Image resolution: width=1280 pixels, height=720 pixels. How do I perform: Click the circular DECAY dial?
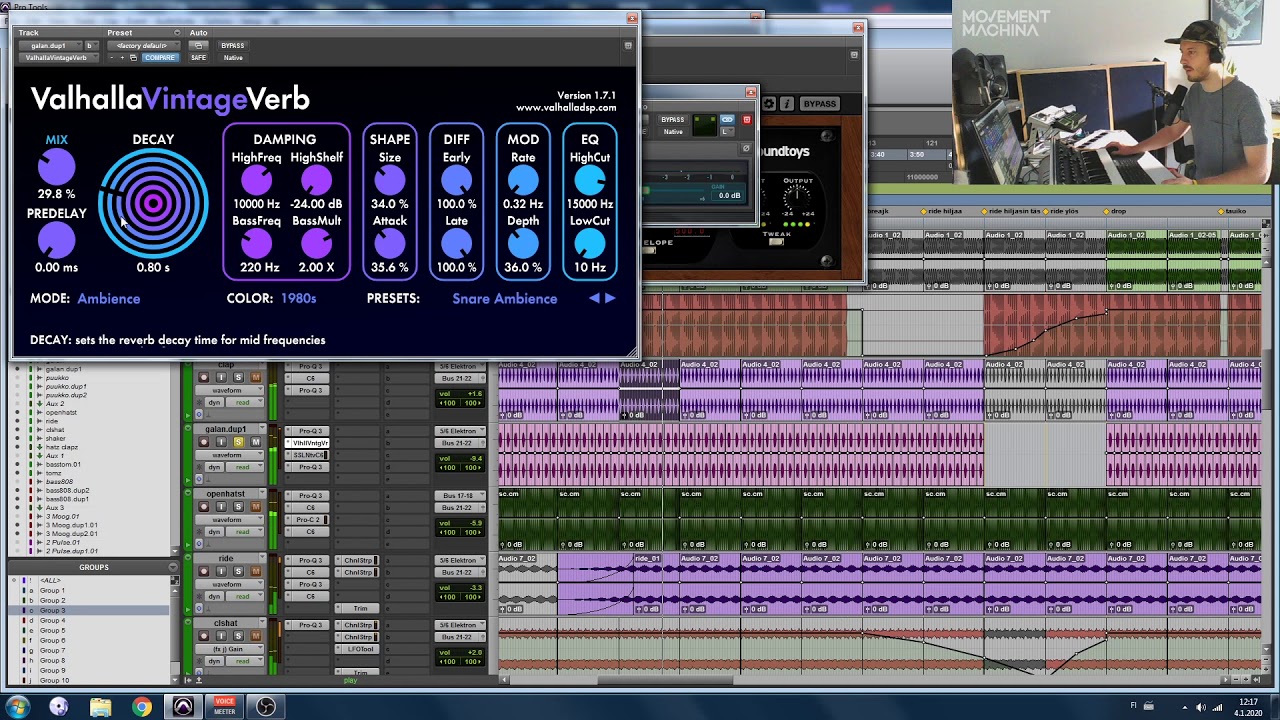click(x=153, y=204)
